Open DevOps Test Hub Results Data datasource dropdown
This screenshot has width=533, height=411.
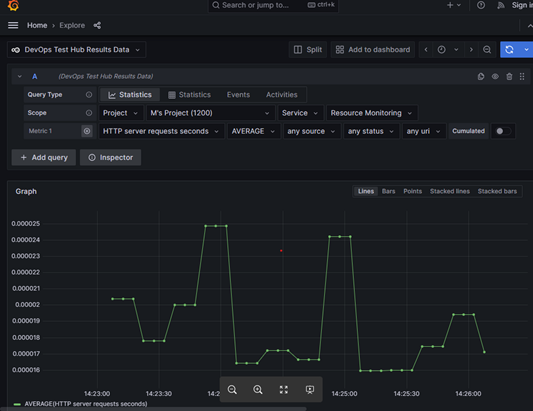(77, 50)
